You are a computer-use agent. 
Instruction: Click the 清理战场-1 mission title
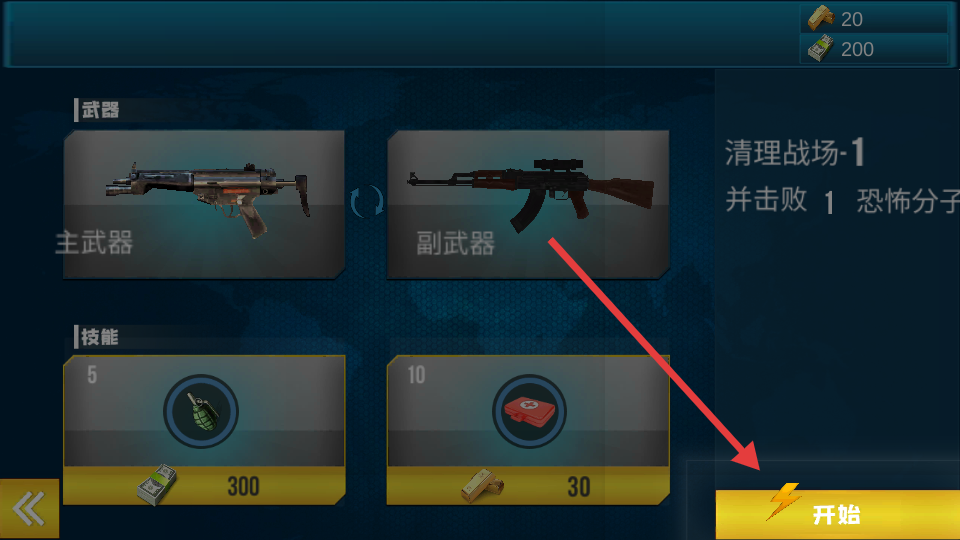point(795,152)
